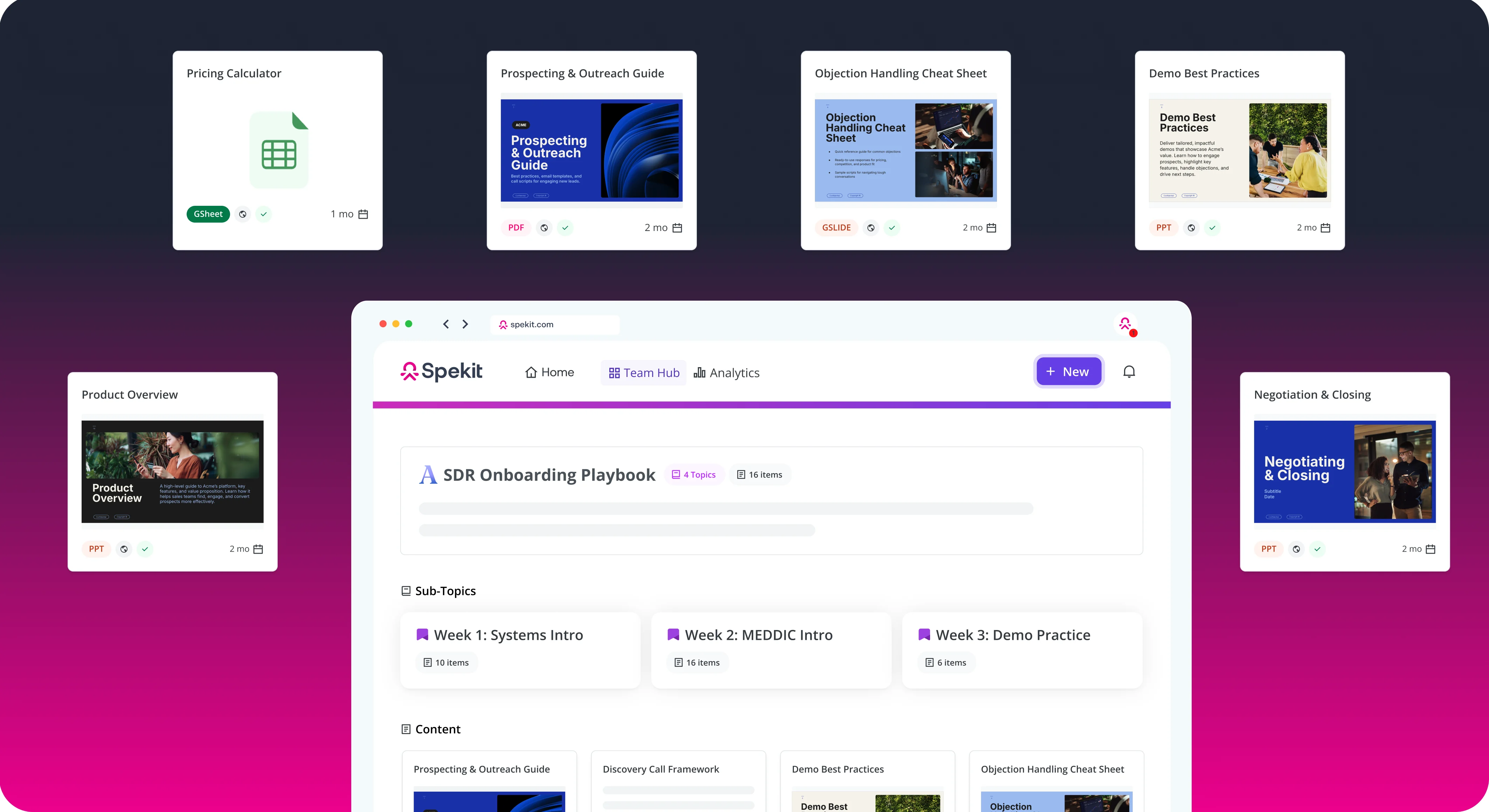Click the PPT tag on Demo Best Practices card
Viewport: 1489px width, 812px height.
point(1164,228)
